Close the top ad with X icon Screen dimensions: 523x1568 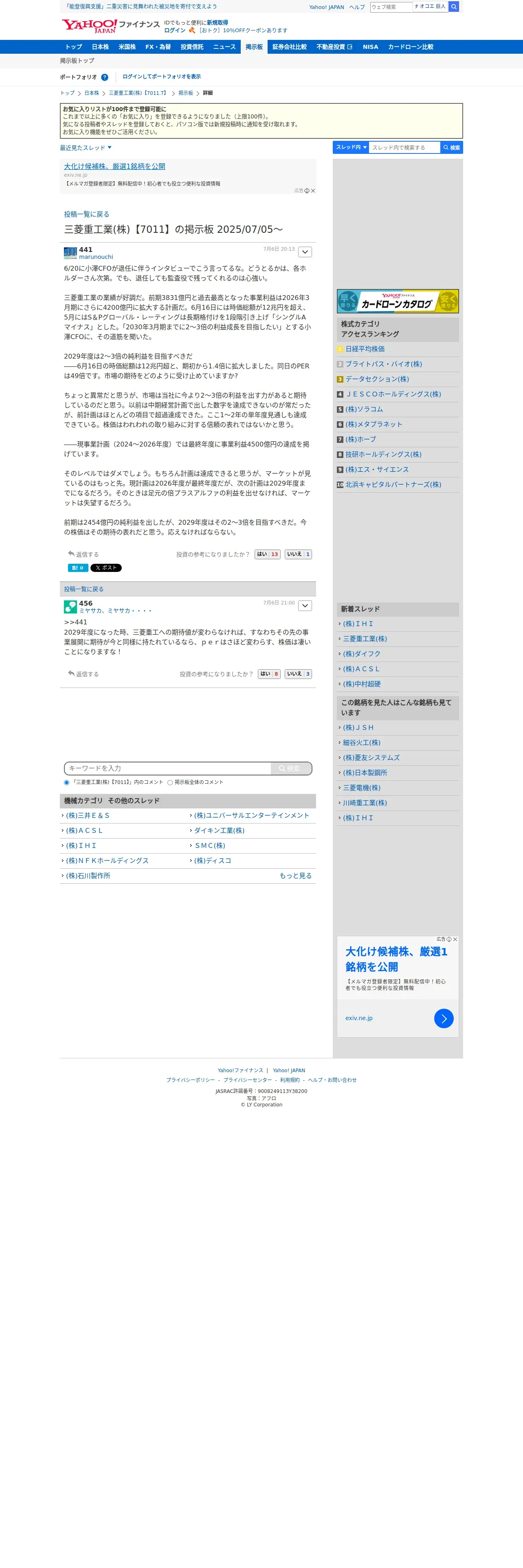(x=313, y=191)
